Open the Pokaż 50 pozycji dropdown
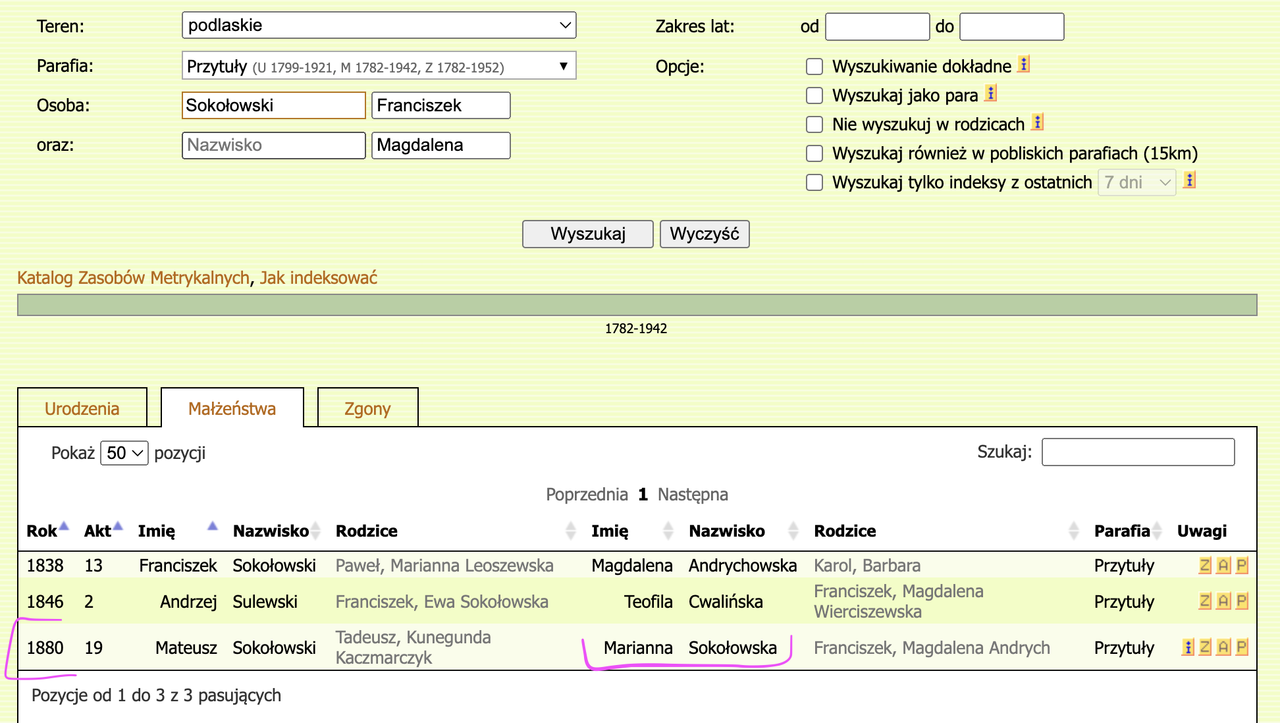Screen dimensions: 1280x723 [x=124, y=453]
